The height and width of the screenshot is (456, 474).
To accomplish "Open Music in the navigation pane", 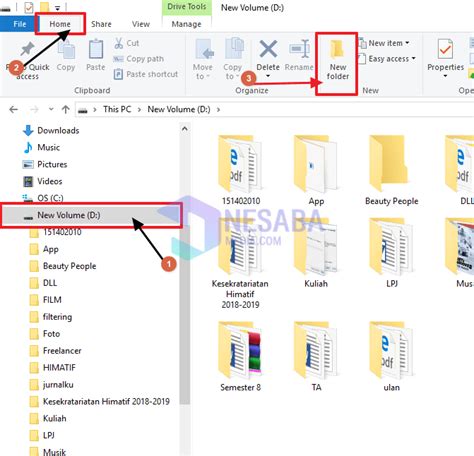I will [x=42, y=147].
